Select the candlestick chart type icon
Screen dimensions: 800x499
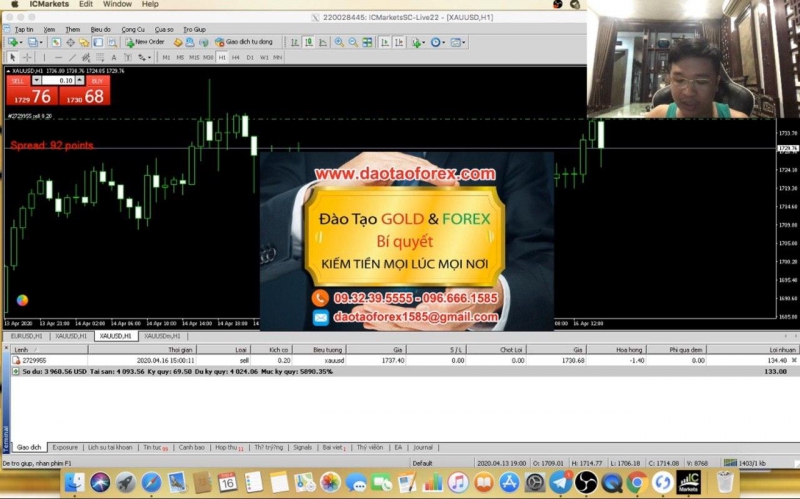[x=309, y=42]
